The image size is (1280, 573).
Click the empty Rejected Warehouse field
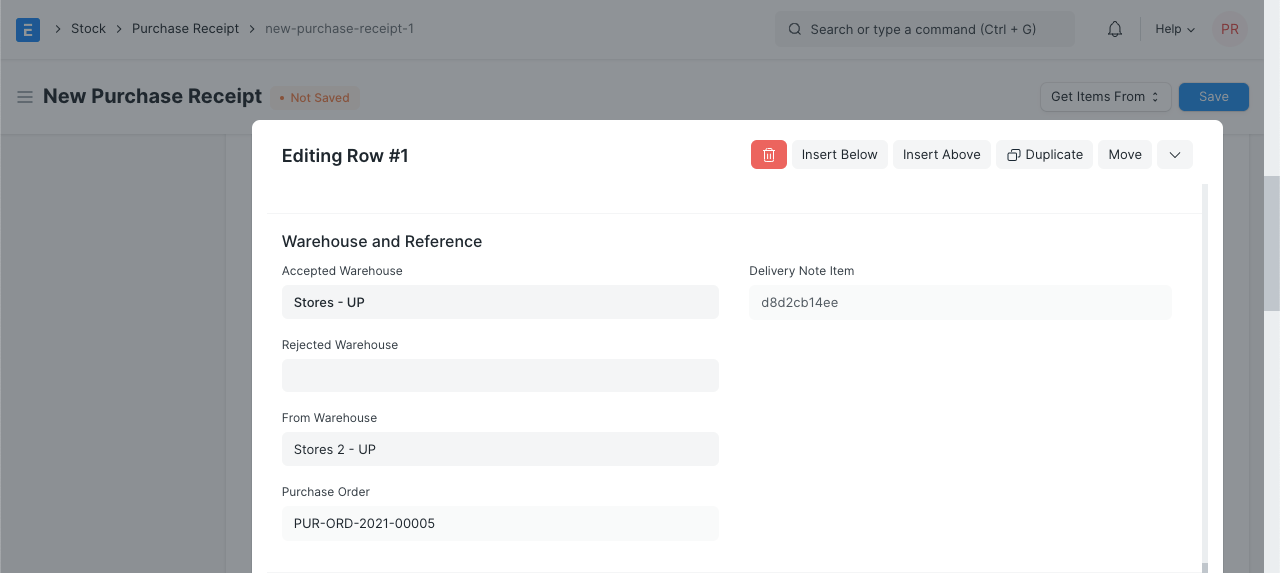(x=500, y=376)
